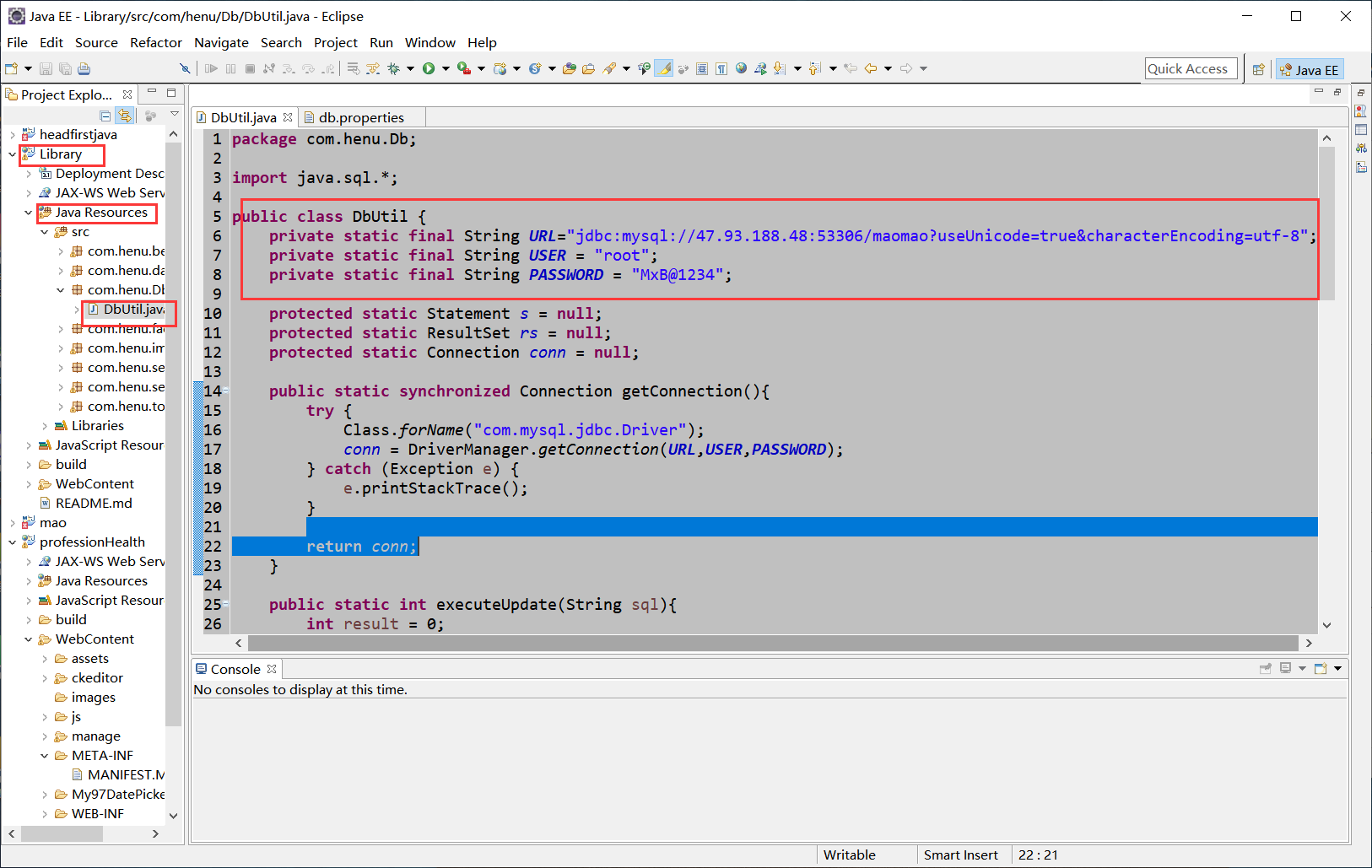Open Project Explorer View Menu triangle
Screen dimensions: 1372x868
click(x=175, y=114)
